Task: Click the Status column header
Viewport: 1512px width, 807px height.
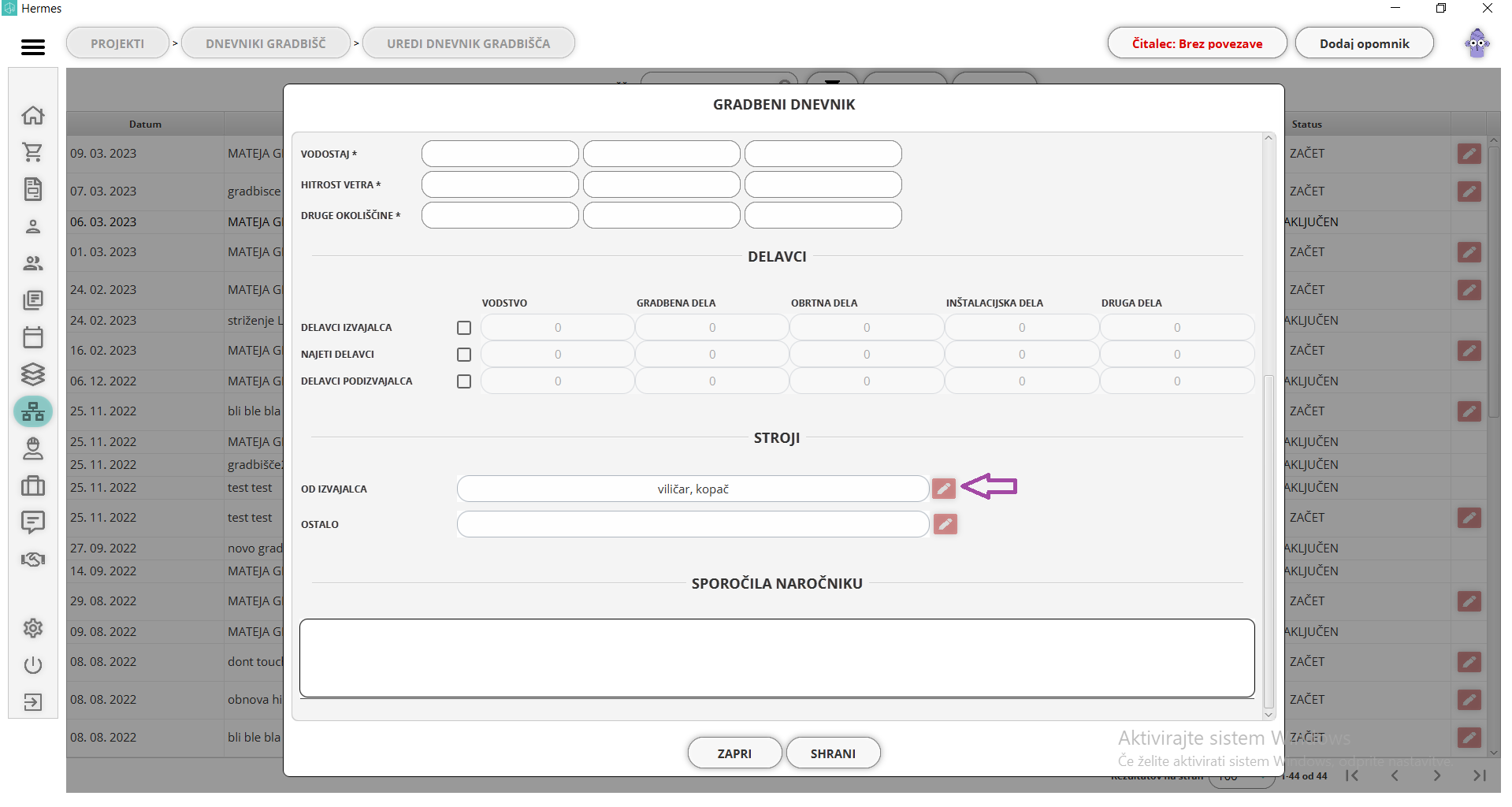Action: coord(1306,124)
